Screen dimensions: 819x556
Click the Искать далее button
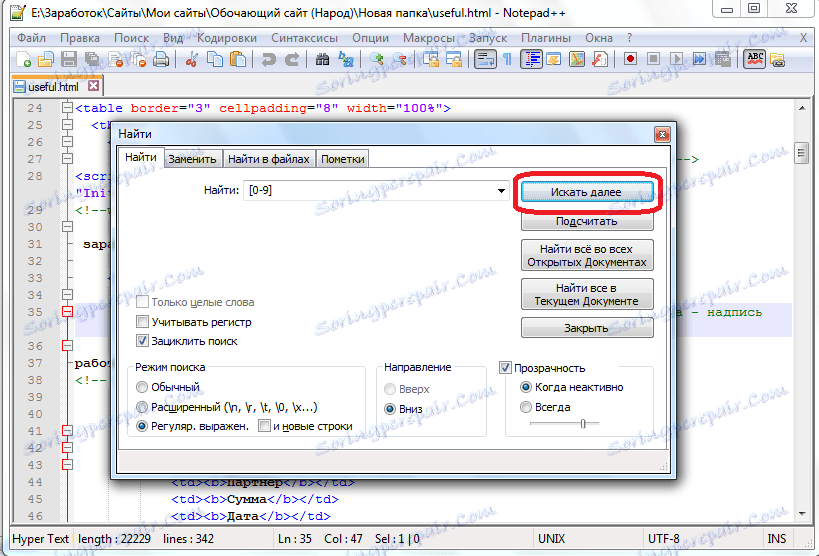[587, 192]
